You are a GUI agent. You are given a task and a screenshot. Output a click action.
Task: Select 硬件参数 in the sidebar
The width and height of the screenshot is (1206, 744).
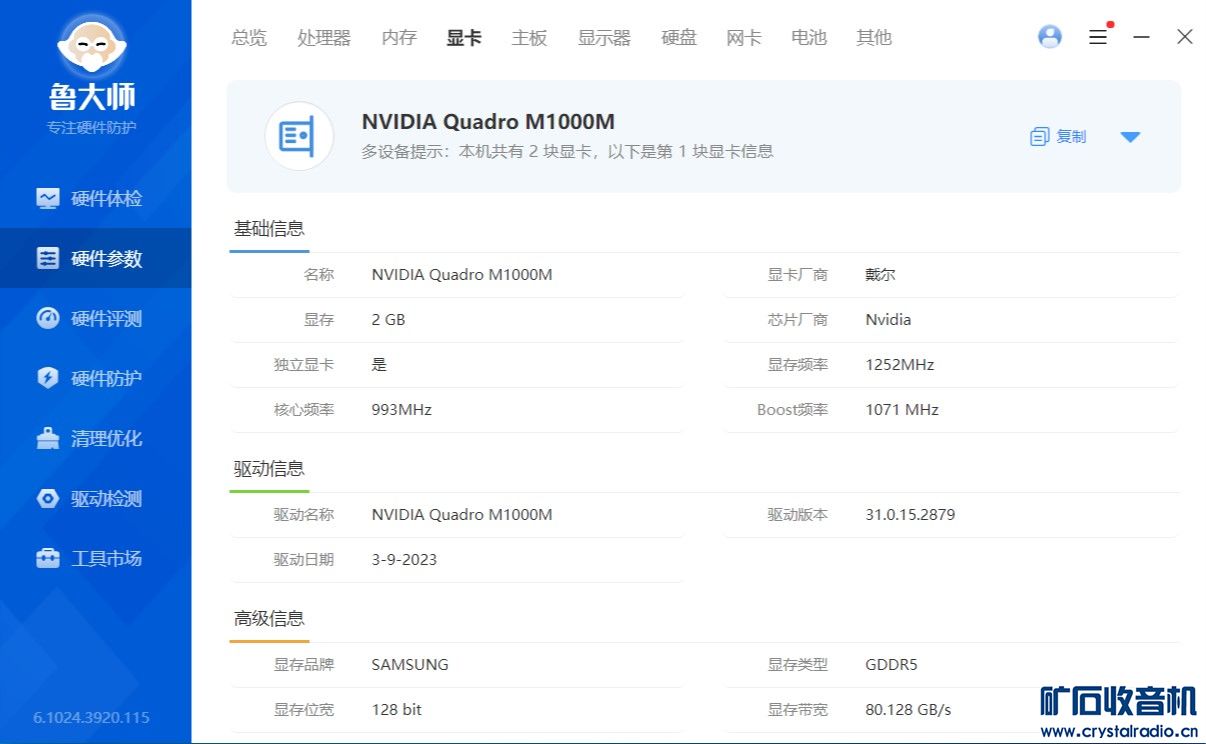pyautogui.click(x=95, y=258)
